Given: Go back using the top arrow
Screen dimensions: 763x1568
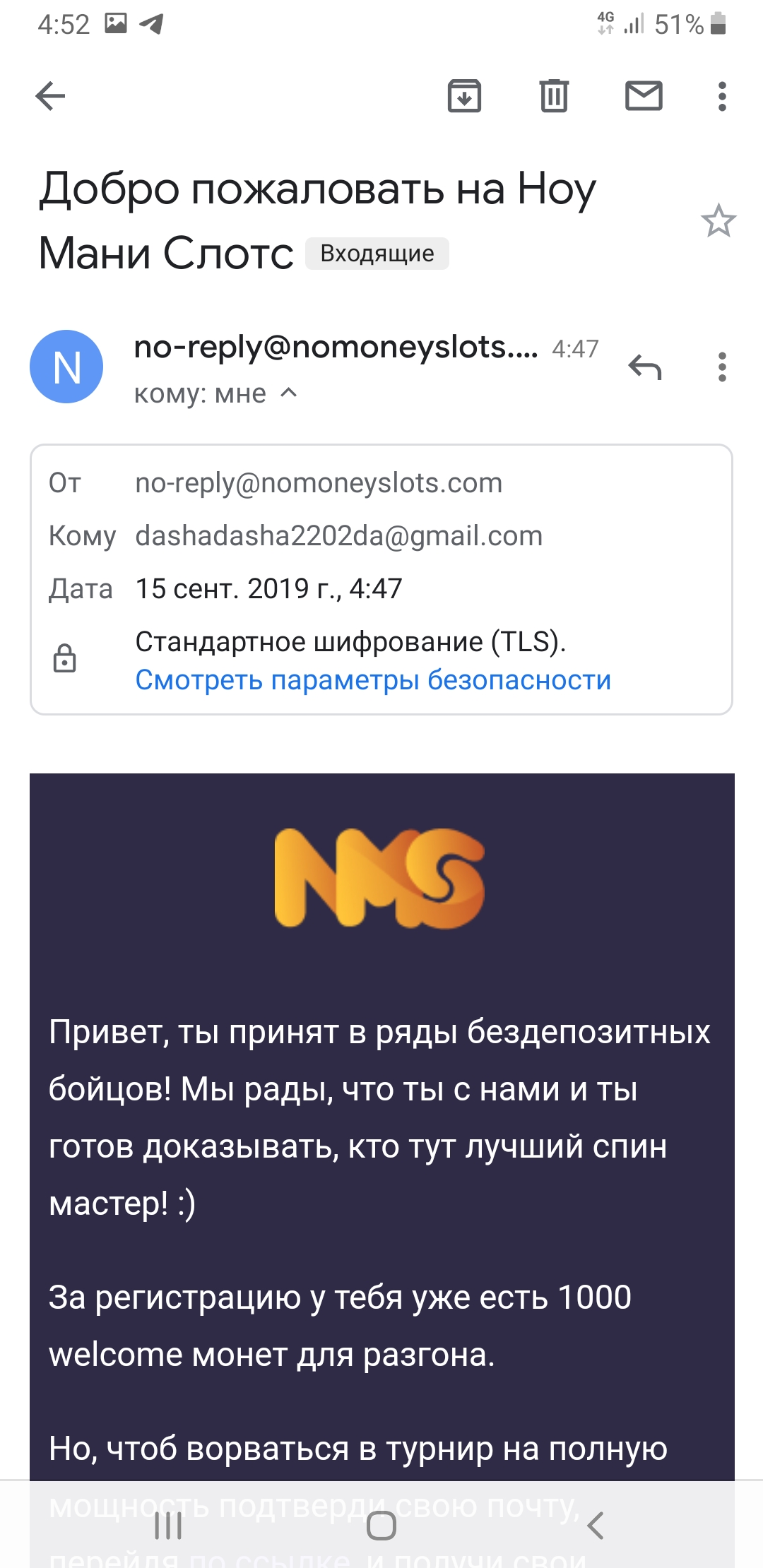Looking at the screenshot, I should coord(50,96).
